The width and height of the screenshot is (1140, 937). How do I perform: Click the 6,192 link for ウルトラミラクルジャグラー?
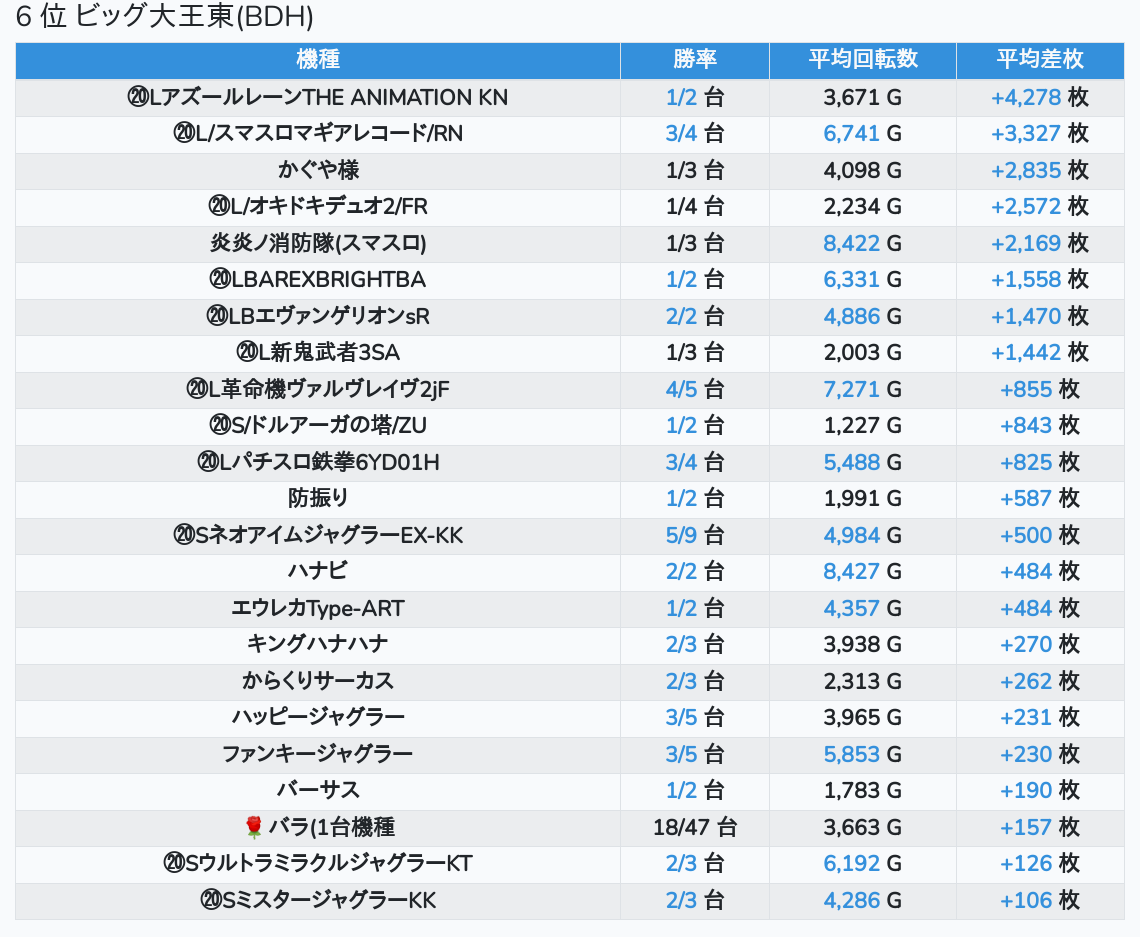click(851, 863)
